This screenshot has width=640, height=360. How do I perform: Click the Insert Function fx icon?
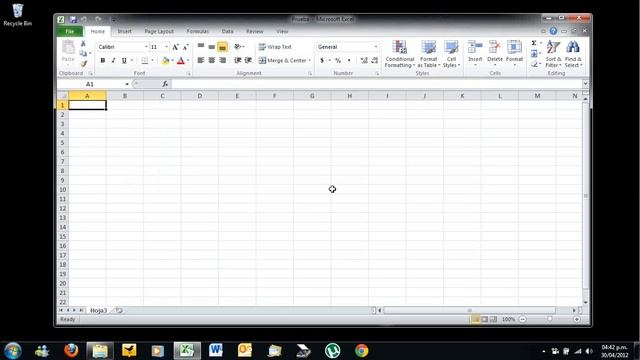click(x=165, y=84)
